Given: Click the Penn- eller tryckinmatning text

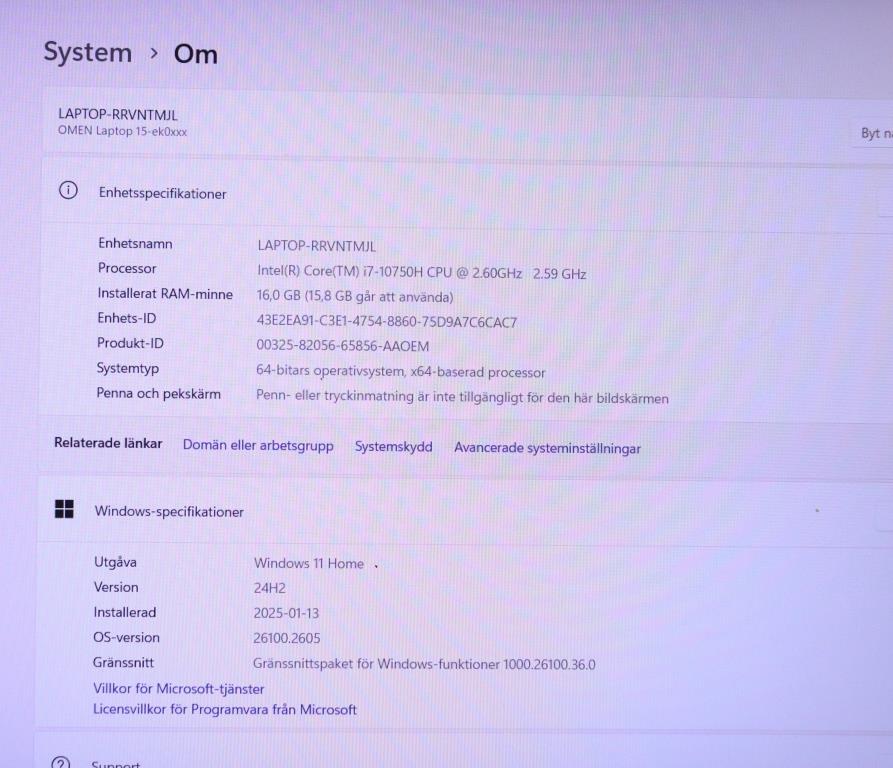Looking at the screenshot, I should point(462,397).
